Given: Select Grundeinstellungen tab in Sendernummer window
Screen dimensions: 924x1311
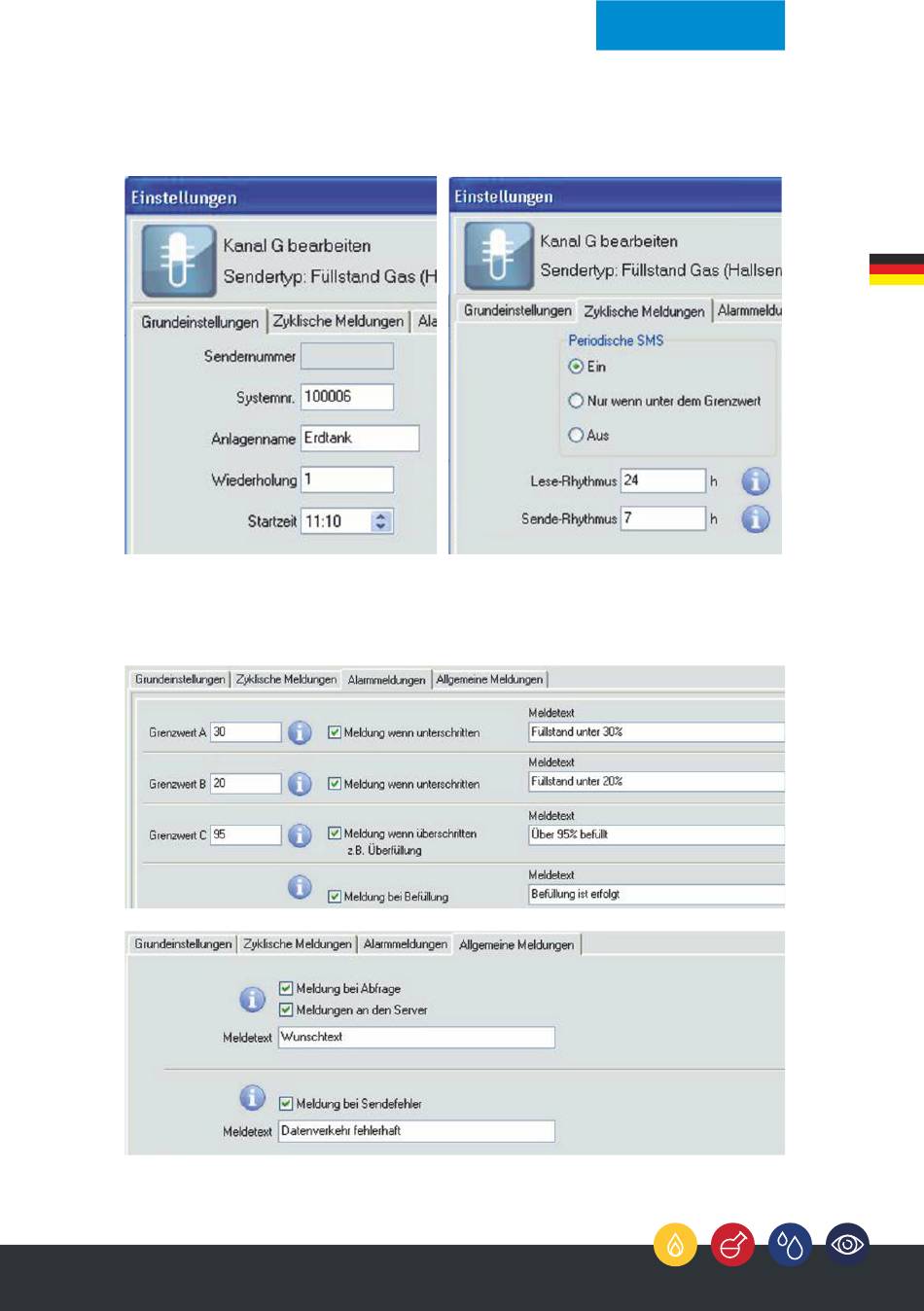Looking at the screenshot, I should pyautogui.click(x=199, y=322).
